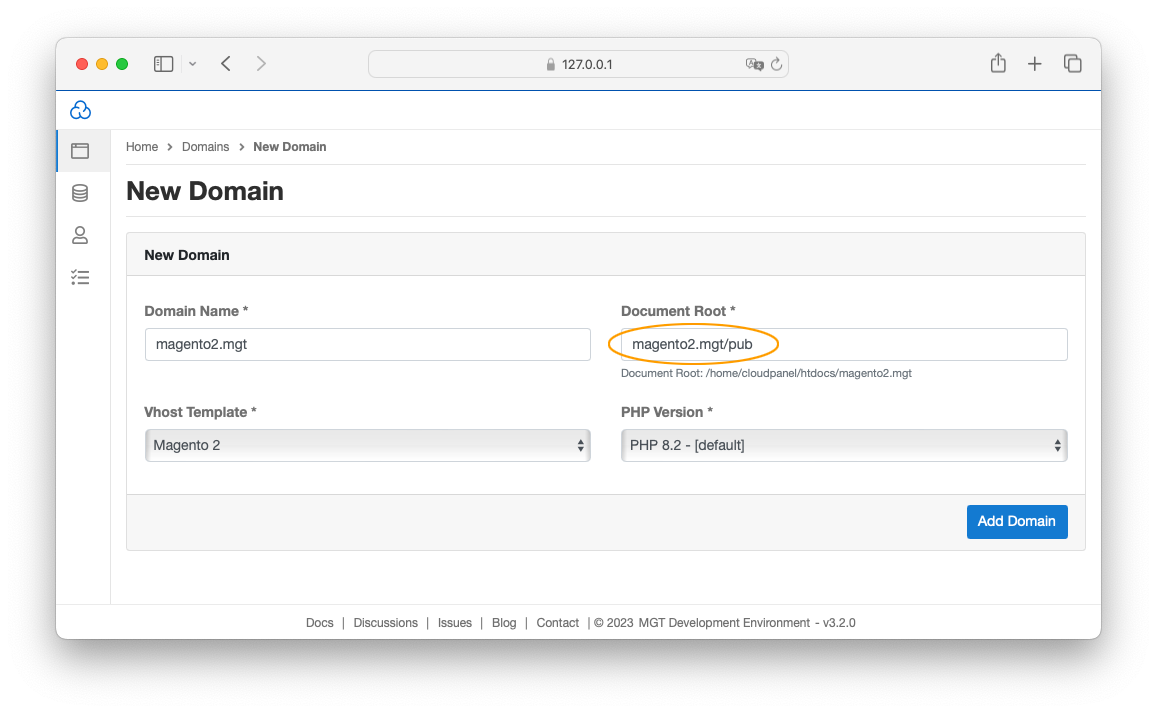
Task: Open the Users section via the person icon
Action: (81, 235)
